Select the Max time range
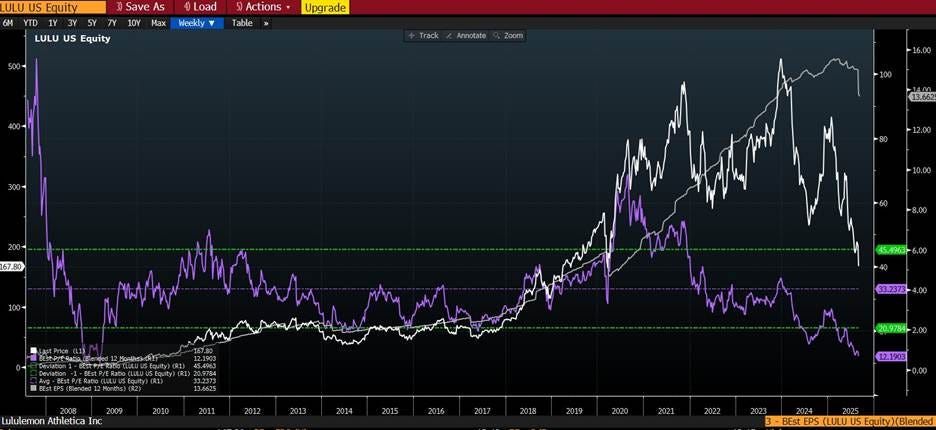Viewport: 936px width, 430px height. tap(158, 23)
